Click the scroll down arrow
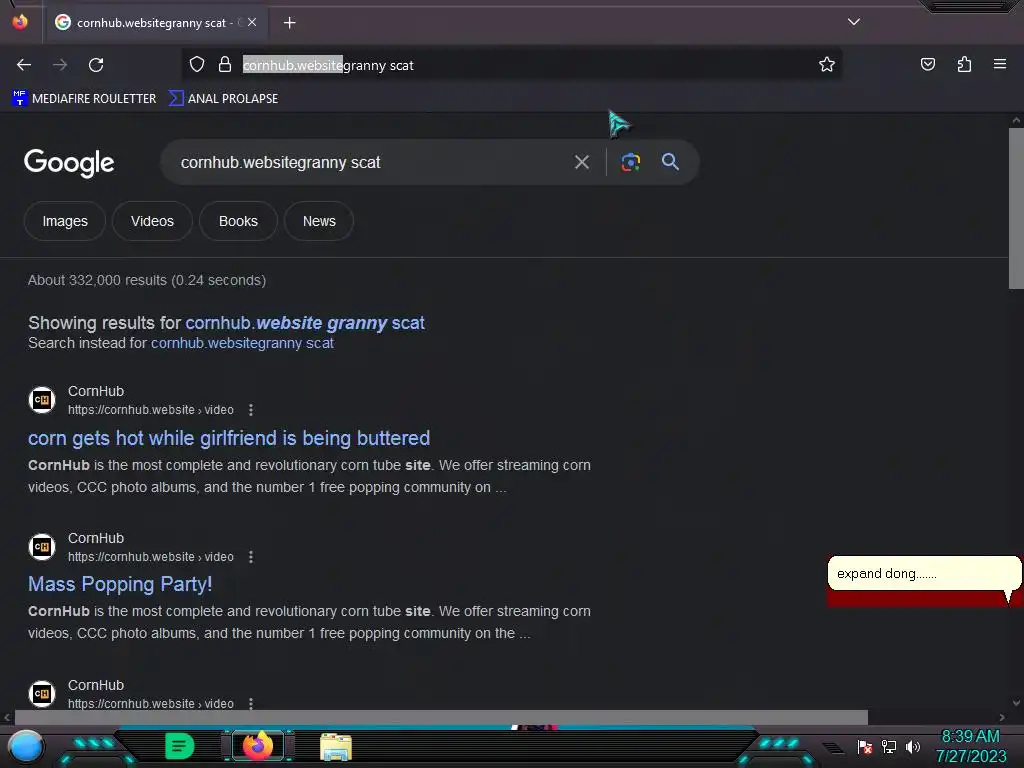 pyautogui.click(x=1016, y=703)
